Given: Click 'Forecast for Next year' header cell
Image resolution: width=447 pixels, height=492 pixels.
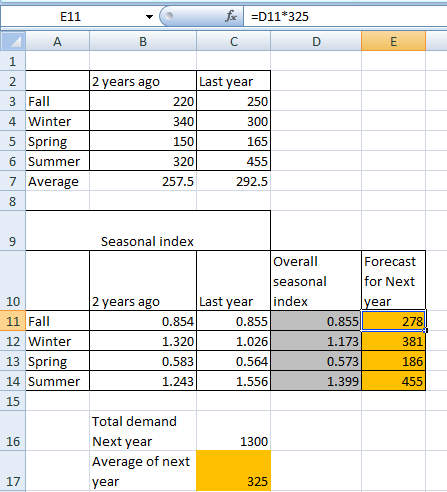Looking at the screenshot, I should [393, 281].
